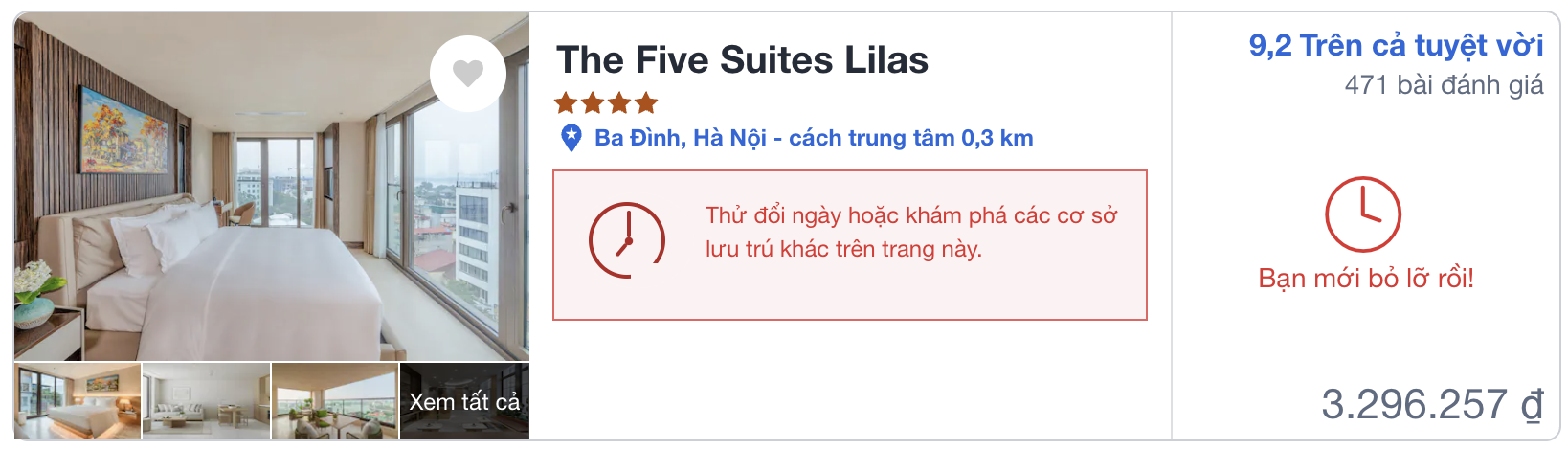Viewport: 1568px width, 450px height.
Task: Select the first small thumbnail below photo
Action: (x=78, y=401)
